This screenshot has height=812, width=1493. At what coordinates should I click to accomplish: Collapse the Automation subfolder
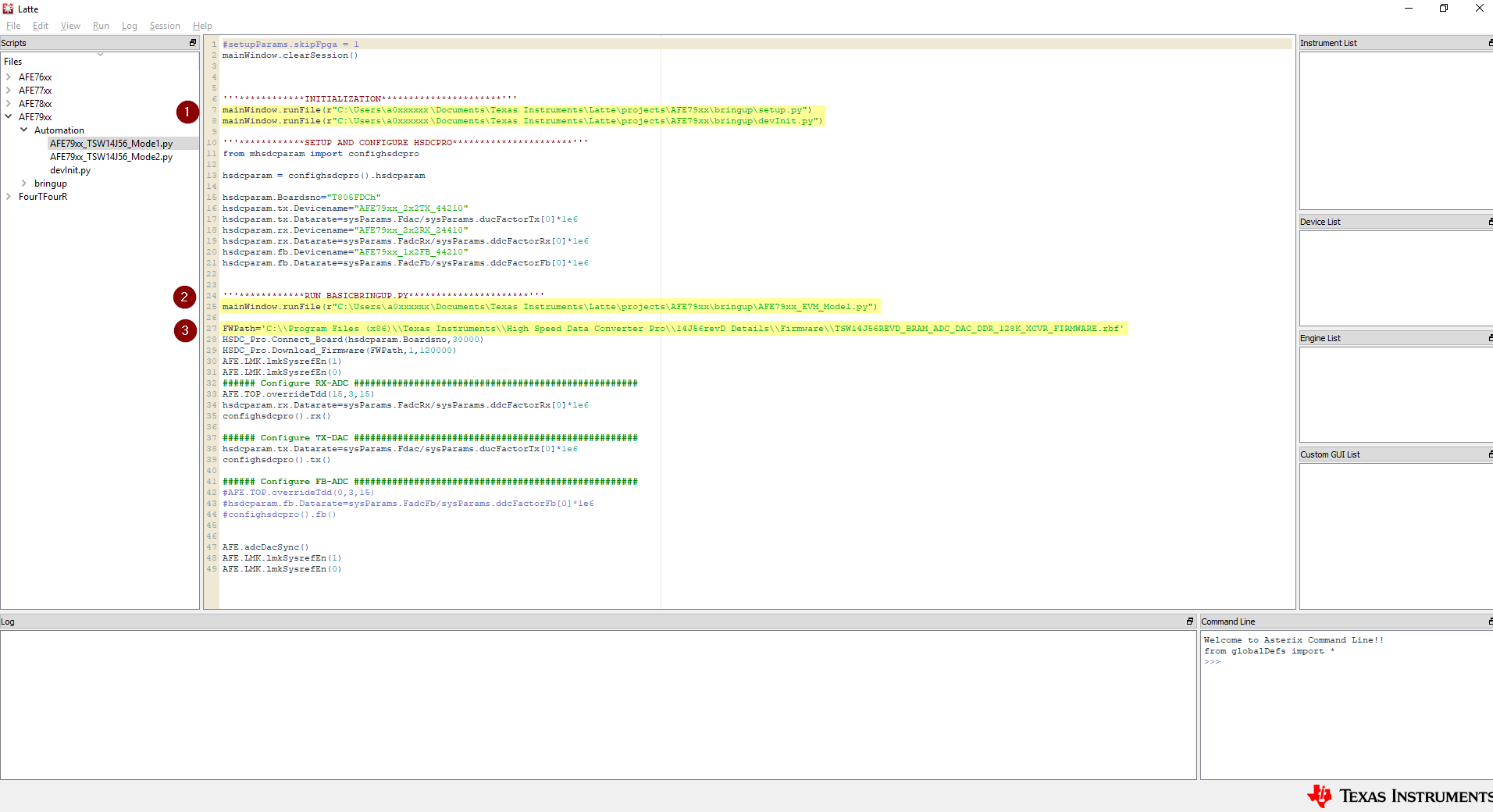coord(23,130)
